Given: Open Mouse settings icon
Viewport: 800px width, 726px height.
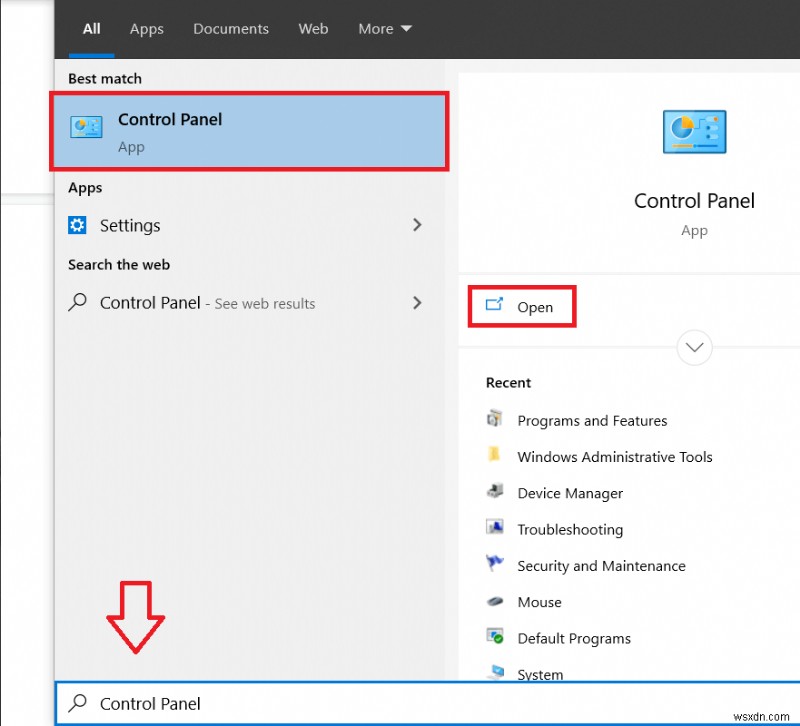Looking at the screenshot, I should 495,601.
